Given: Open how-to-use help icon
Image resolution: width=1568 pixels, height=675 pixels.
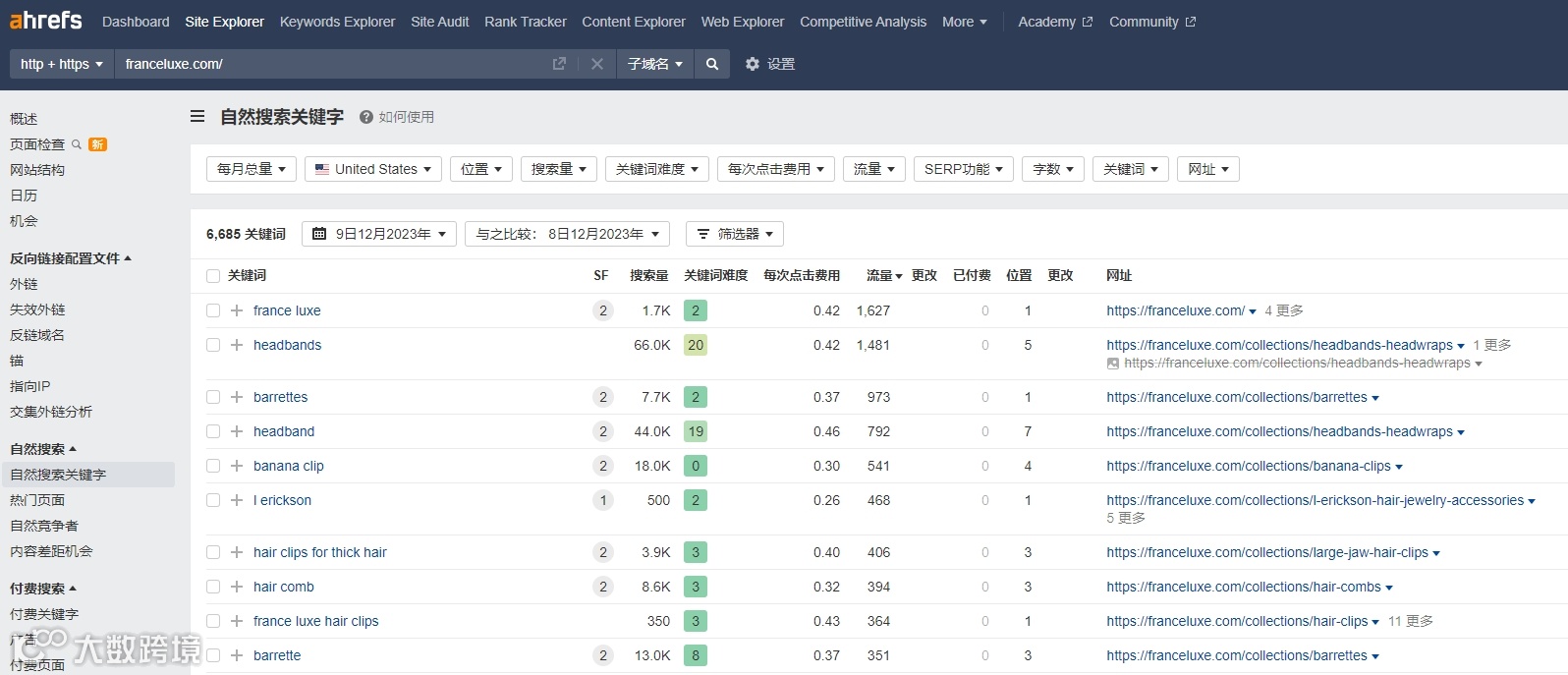Looking at the screenshot, I should pos(366,117).
